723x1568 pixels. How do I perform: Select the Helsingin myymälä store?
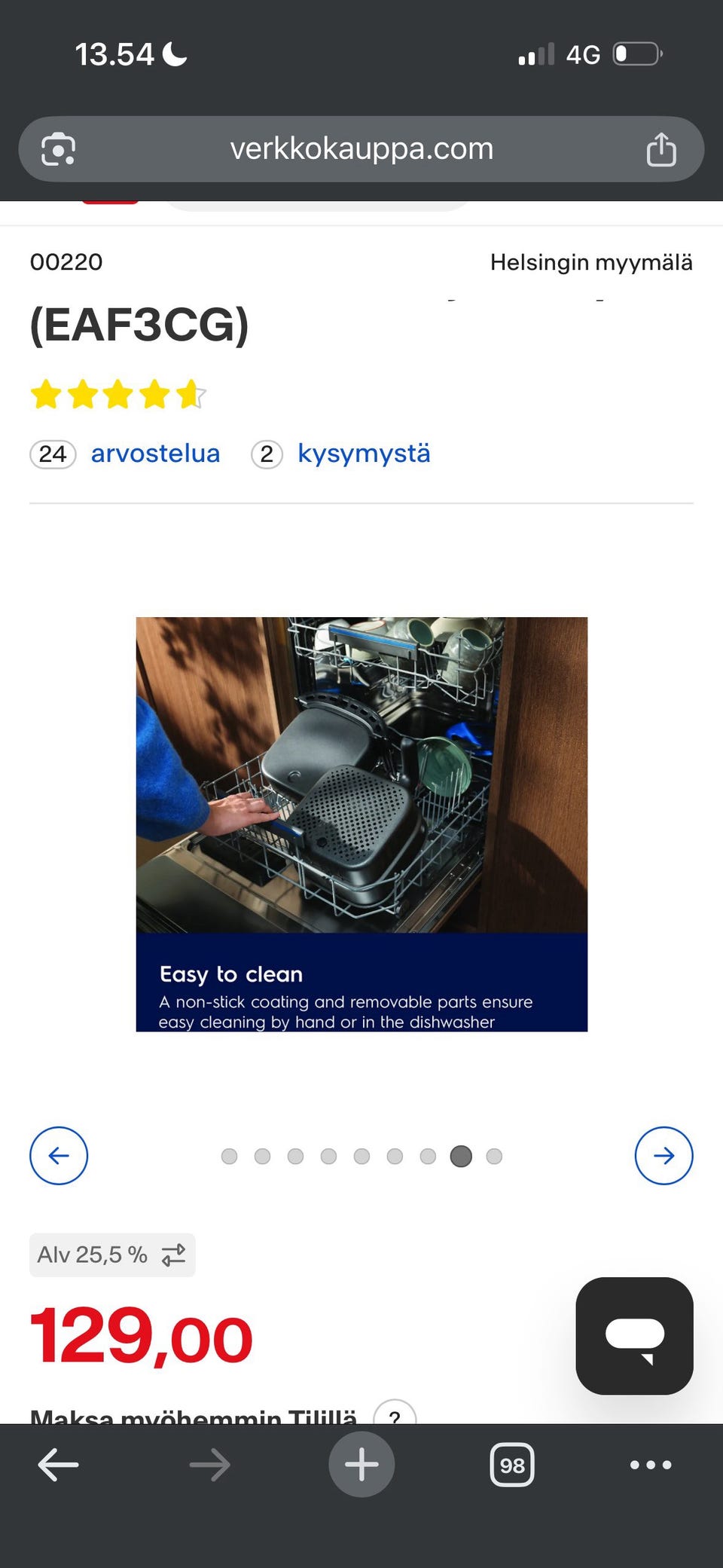point(591,262)
